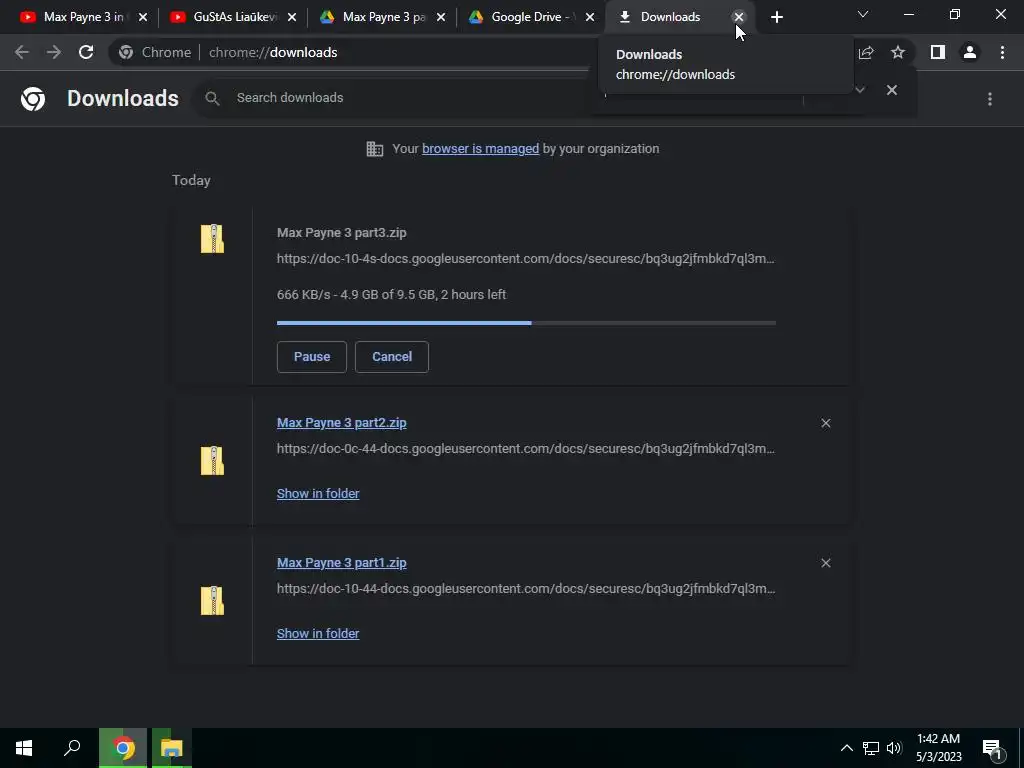Click the part1.zip source URL
The image size is (1024, 768).
pos(526,588)
